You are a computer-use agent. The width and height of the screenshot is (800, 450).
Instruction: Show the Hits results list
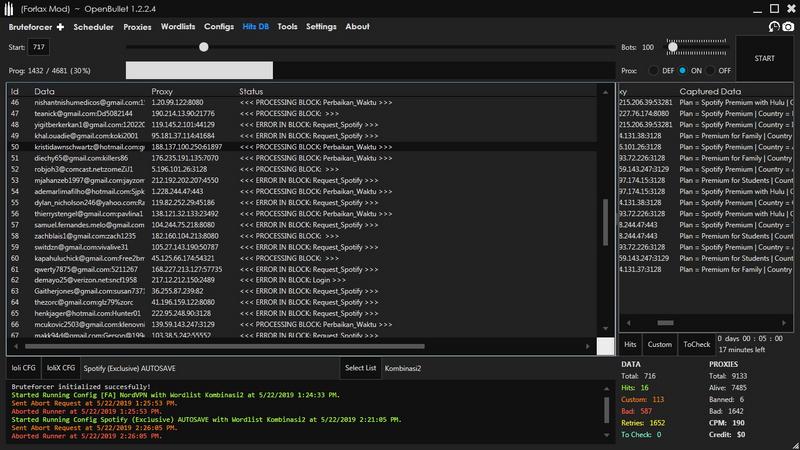(630, 344)
